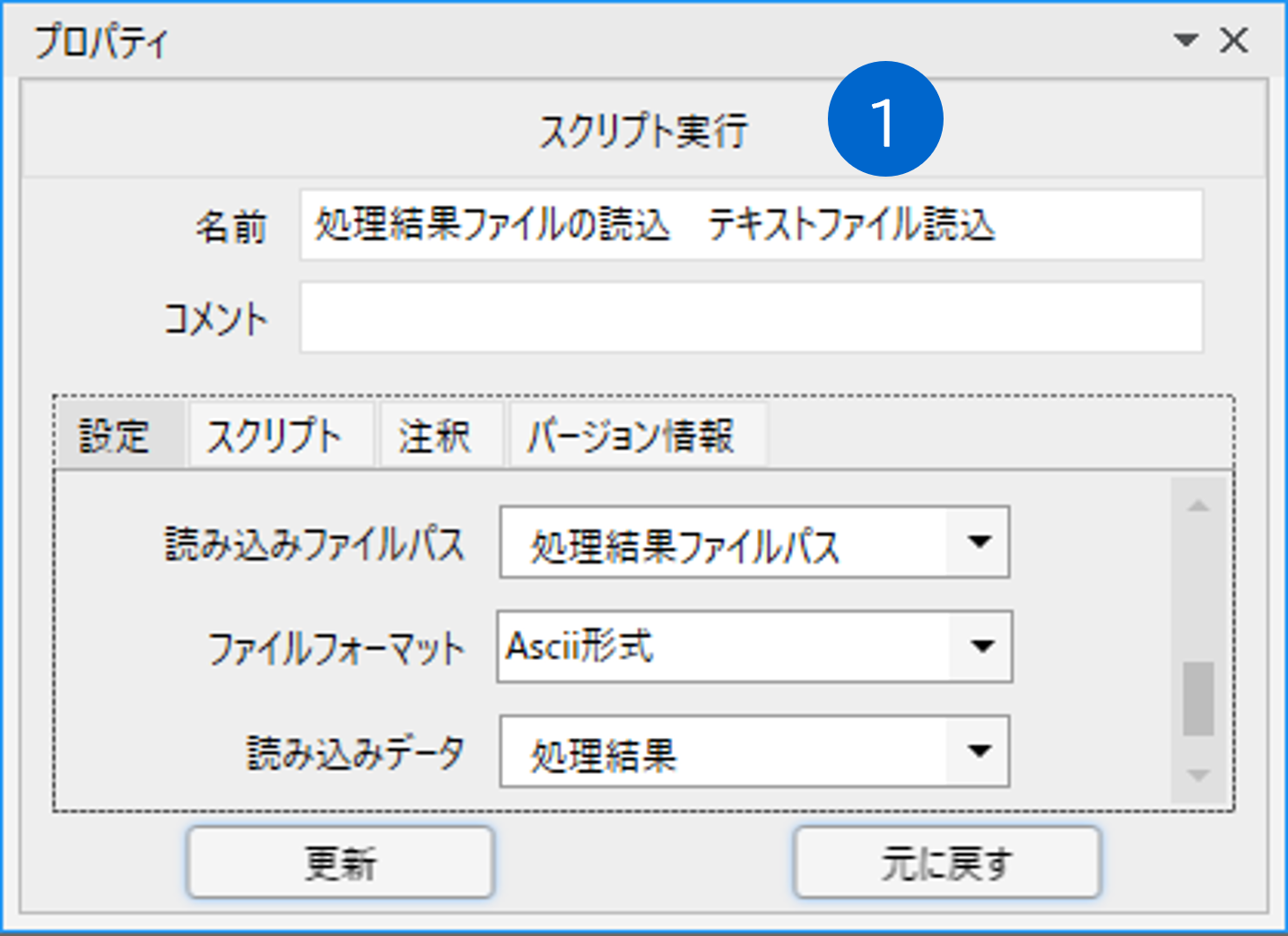Screen dimensions: 1288x936
Task: Click the 更新 button
Action: point(341,862)
